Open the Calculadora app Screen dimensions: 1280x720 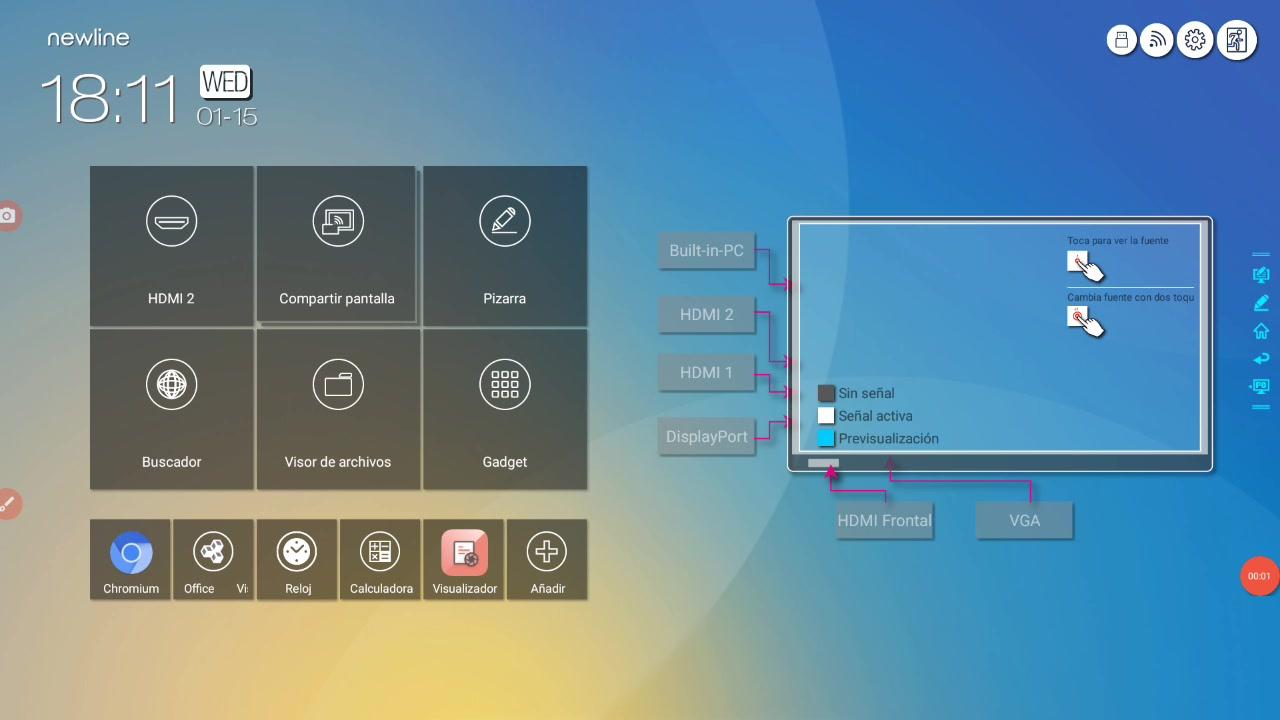pyautogui.click(x=380, y=559)
